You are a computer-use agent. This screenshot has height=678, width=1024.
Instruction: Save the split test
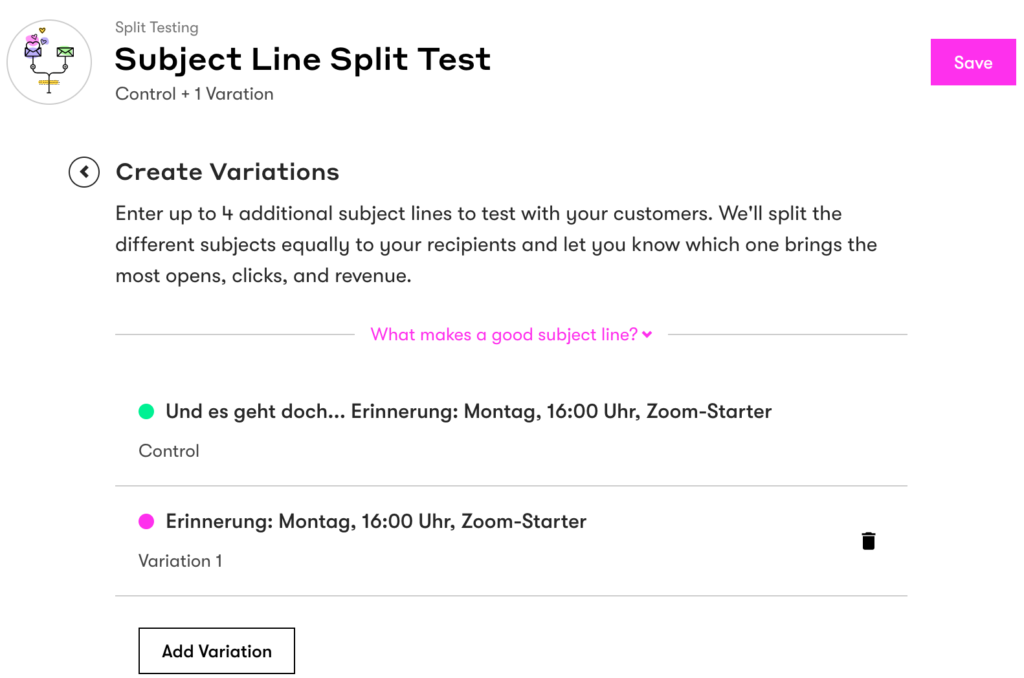point(972,62)
